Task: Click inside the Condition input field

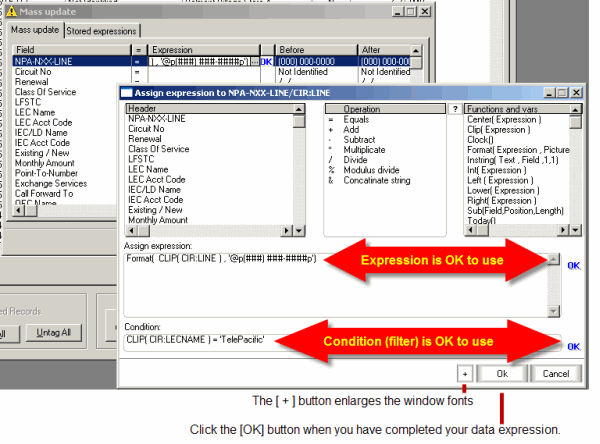Action: pyautogui.click(x=342, y=342)
